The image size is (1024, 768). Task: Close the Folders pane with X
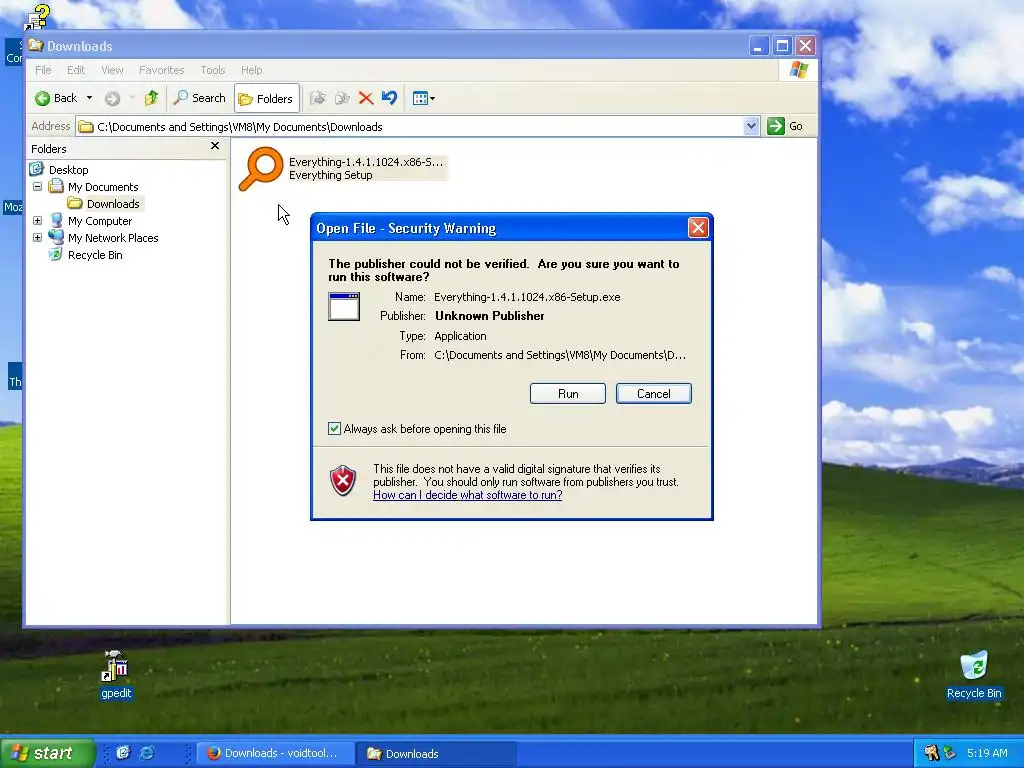(215, 146)
